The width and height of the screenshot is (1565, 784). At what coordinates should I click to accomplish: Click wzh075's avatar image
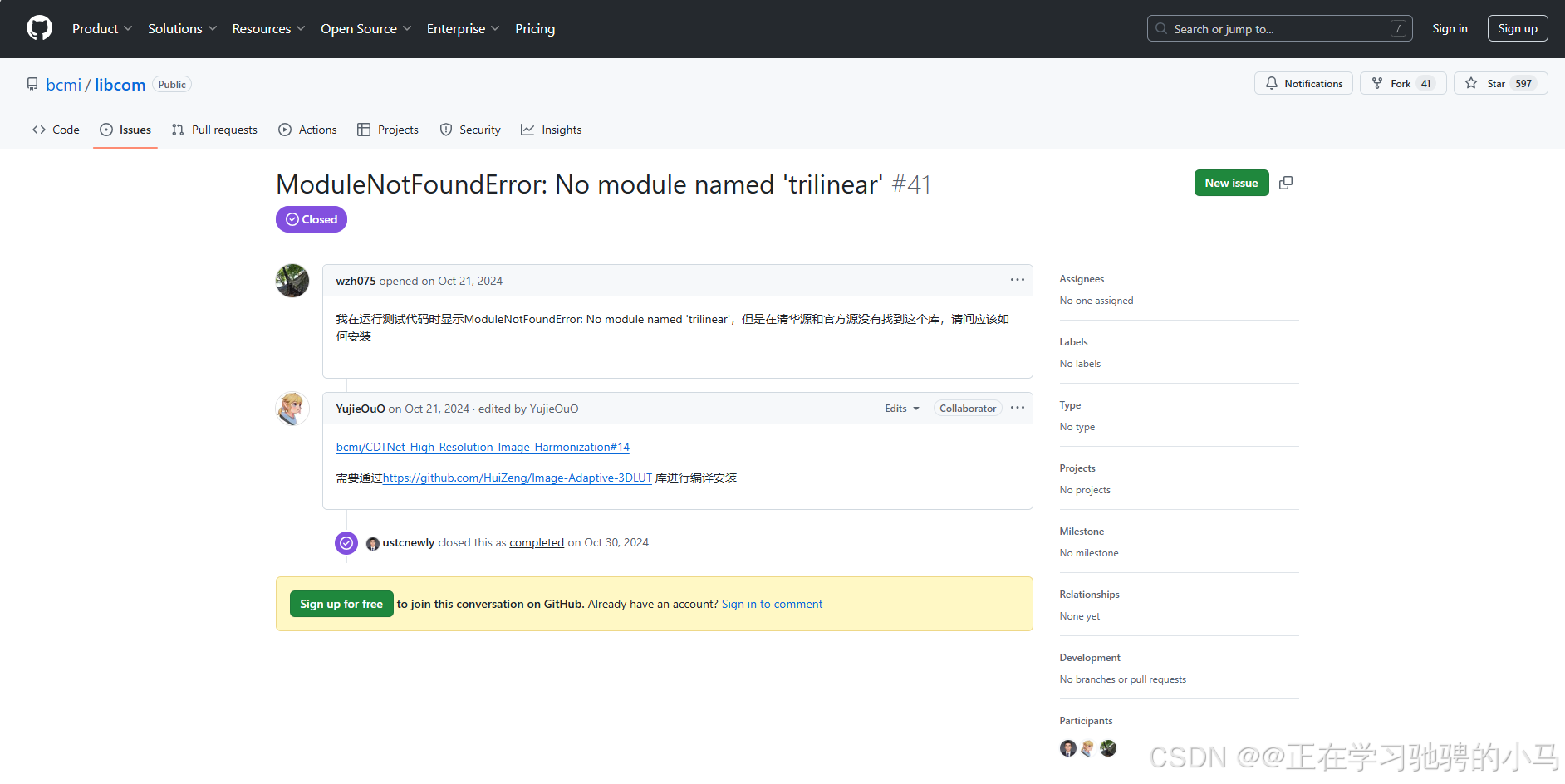[x=292, y=281]
